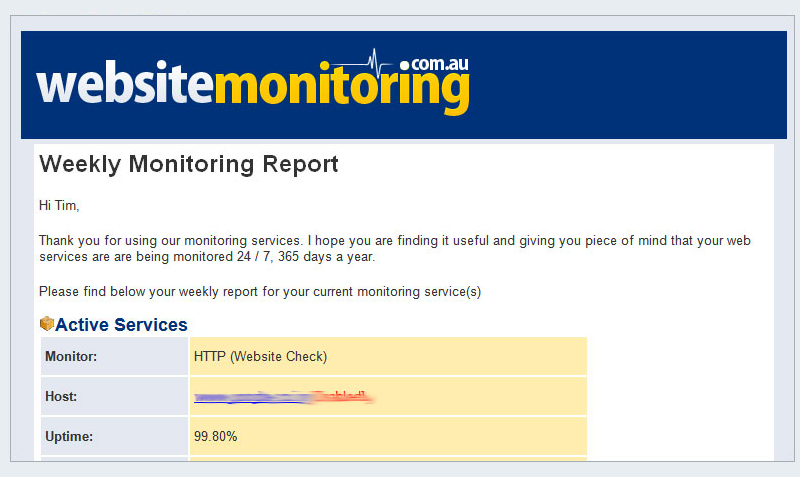Click the partially visible row below Uptime
Viewport: 800px width, 477px height.
click(314, 459)
